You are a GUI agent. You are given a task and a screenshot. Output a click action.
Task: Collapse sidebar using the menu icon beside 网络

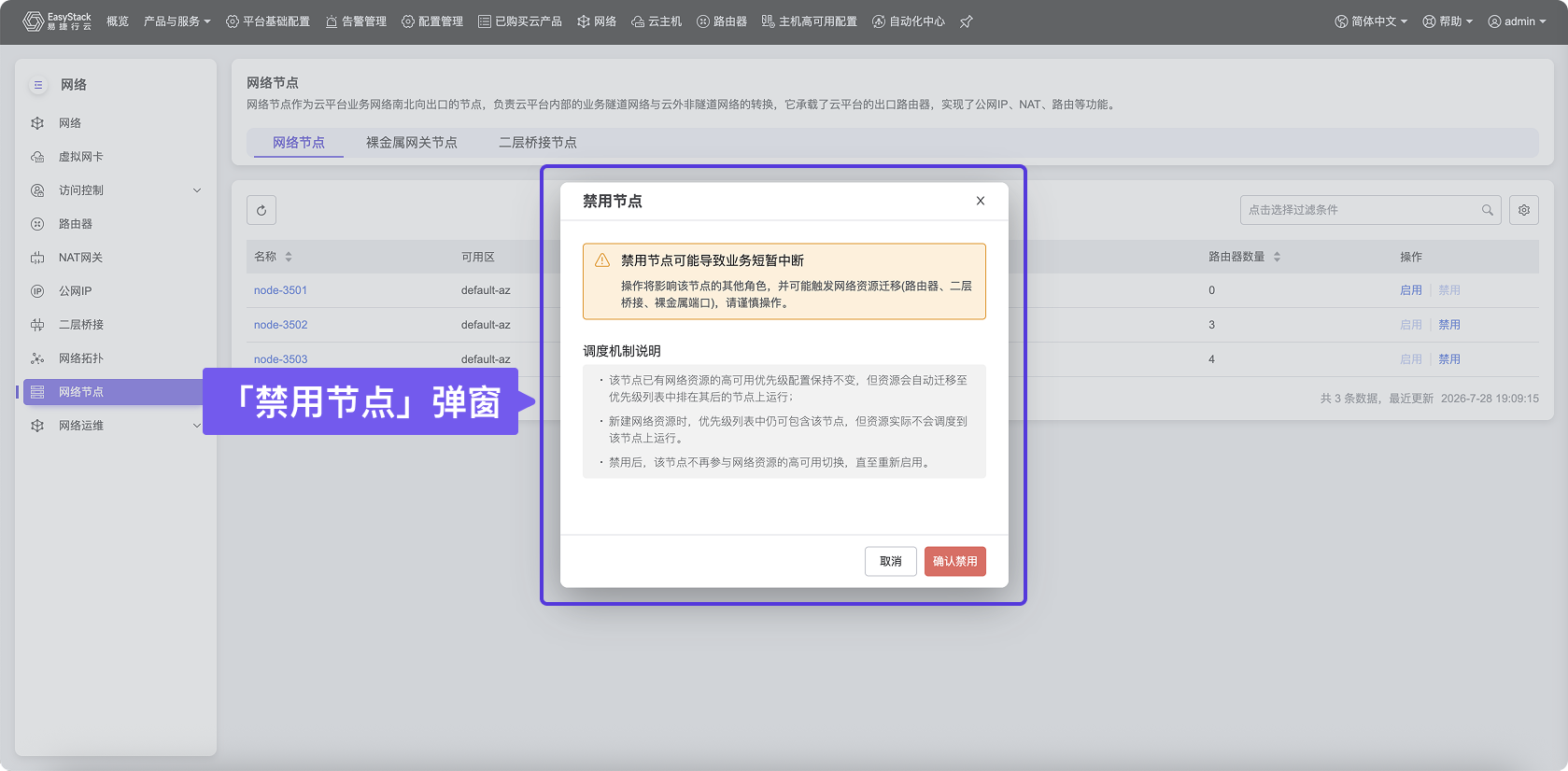(38, 85)
